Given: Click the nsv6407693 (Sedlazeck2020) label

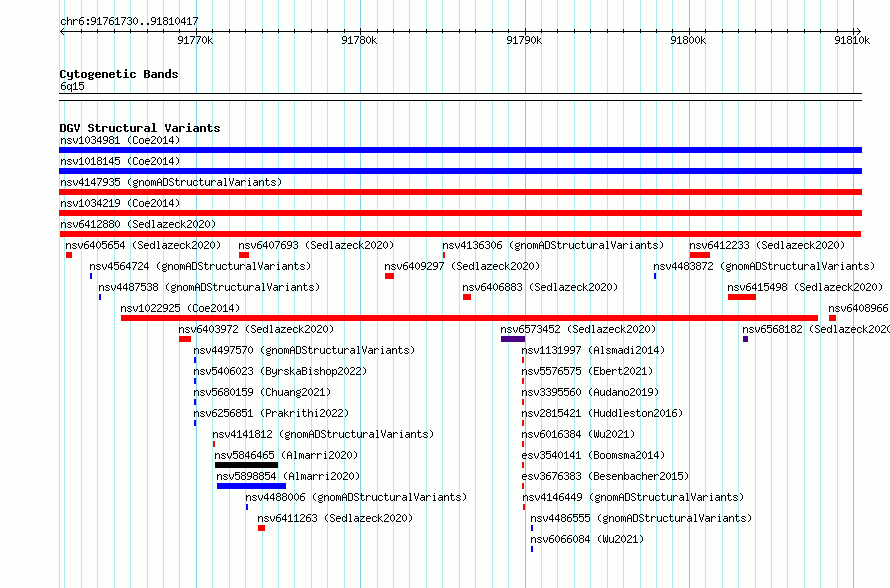Looking at the screenshot, I should click(316, 245).
